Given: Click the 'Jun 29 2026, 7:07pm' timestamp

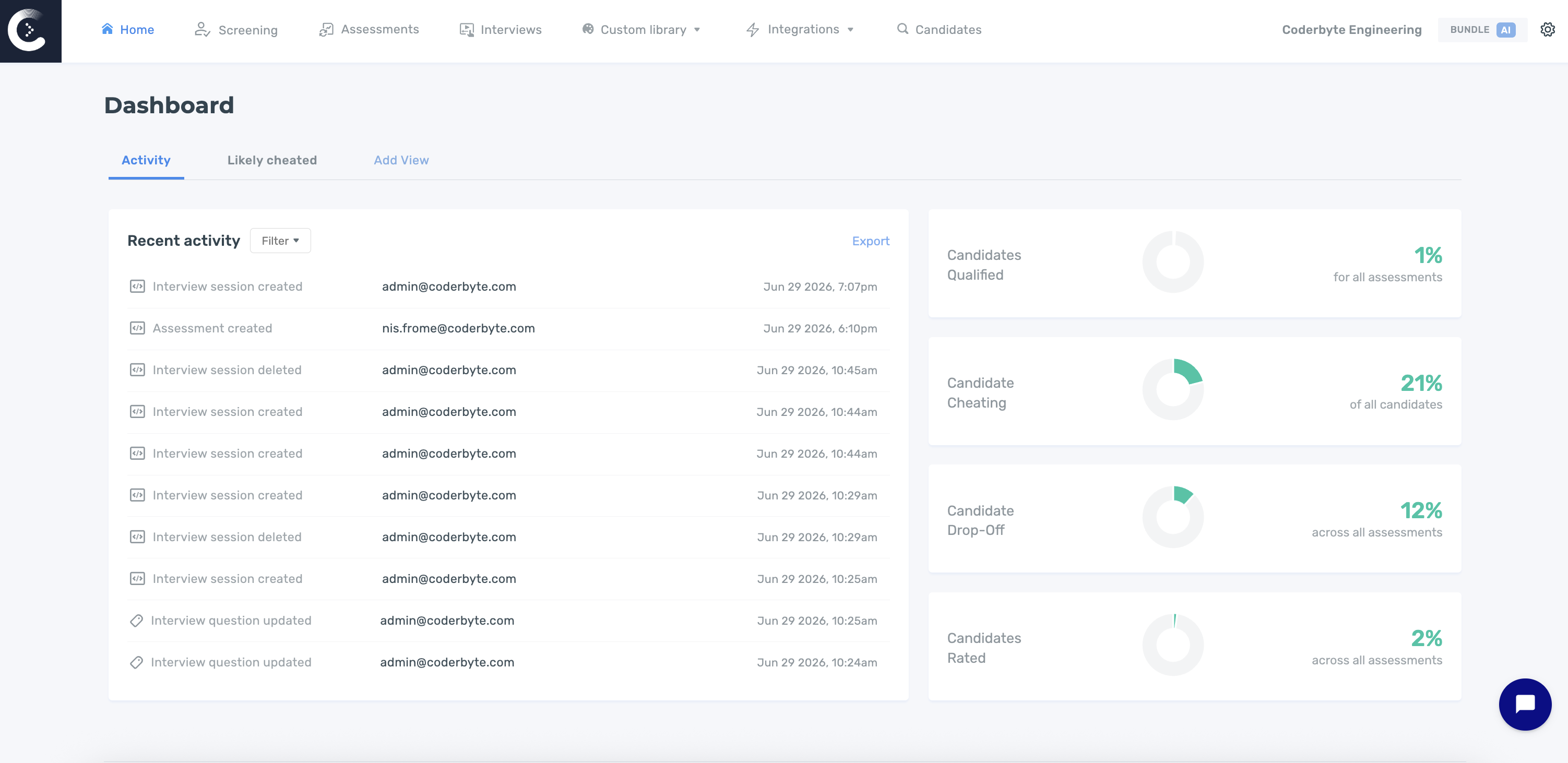Looking at the screenshot, I should 820,287.
